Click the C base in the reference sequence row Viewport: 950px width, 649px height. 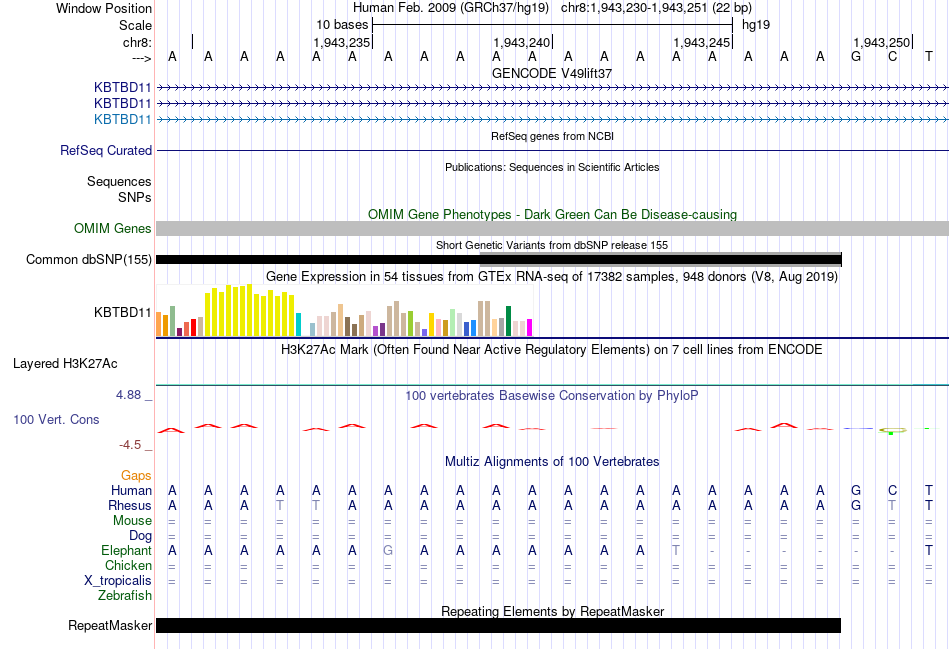coord(892,57)
